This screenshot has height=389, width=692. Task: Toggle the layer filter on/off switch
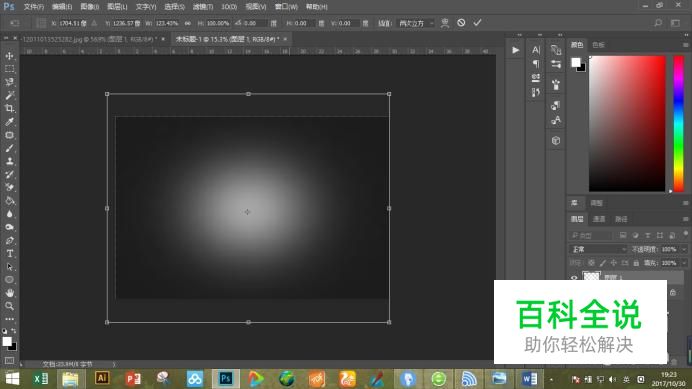(685, 233)
